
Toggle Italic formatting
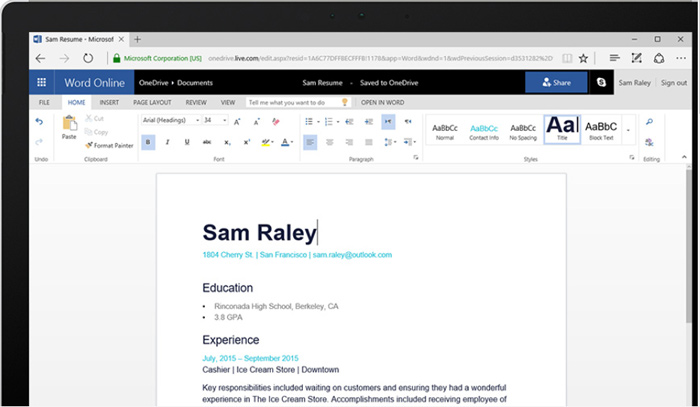pyautogui.click(x=167, y=142)
